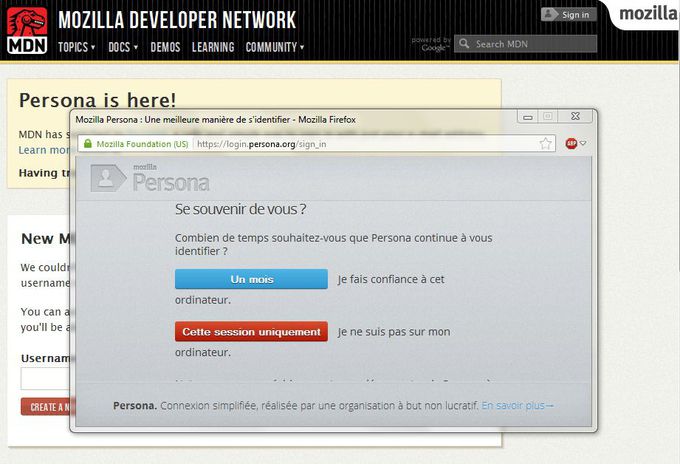
Task: Click the Persona is here! heading
Action: (x=98, y=100)
